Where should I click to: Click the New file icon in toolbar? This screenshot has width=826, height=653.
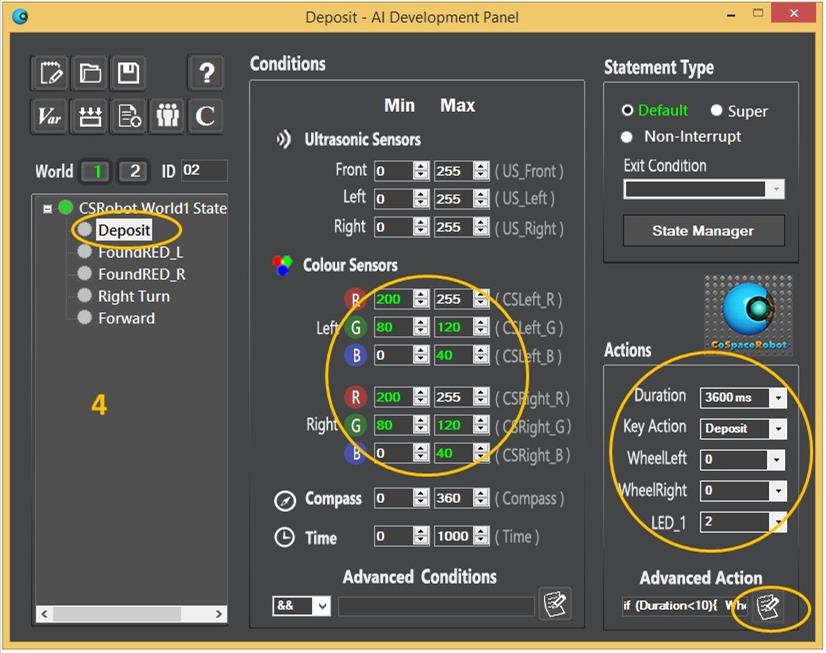tap(50, 73)
